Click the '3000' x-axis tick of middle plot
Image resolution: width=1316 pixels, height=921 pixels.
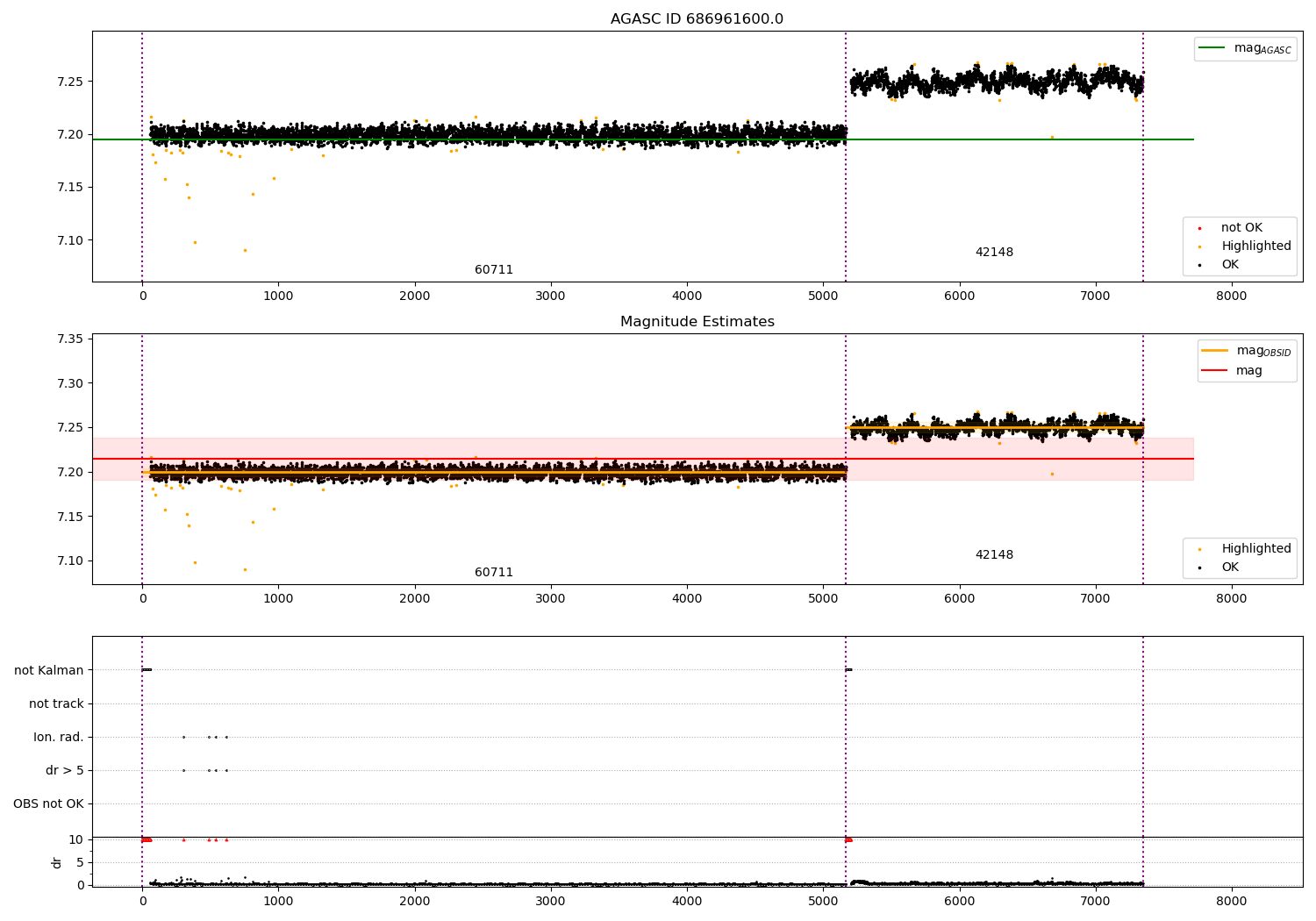point(550,599)
